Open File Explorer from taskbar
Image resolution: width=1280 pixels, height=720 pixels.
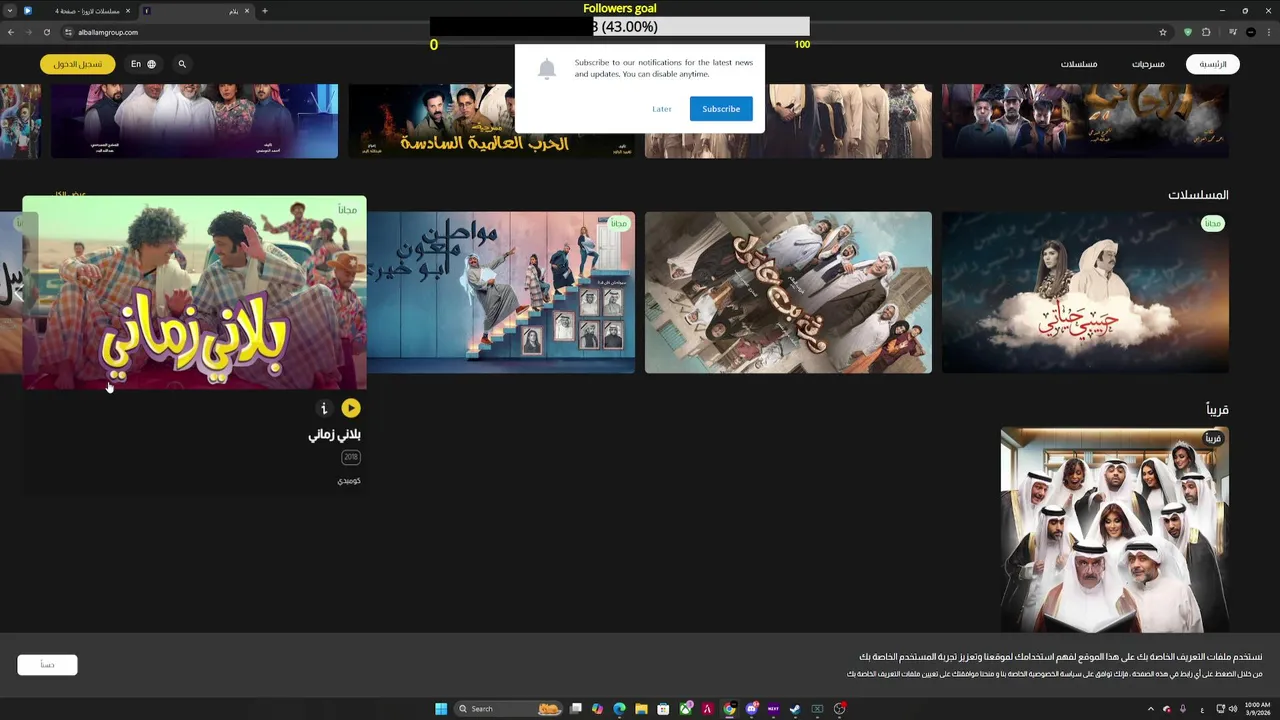641,709
